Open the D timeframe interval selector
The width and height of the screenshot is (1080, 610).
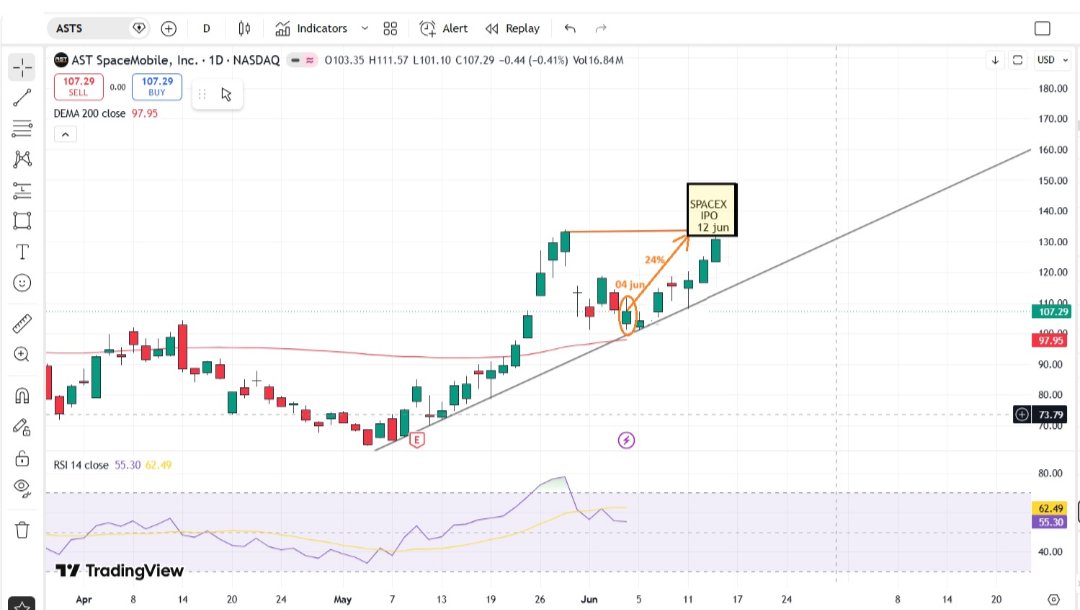click(207, 28)
